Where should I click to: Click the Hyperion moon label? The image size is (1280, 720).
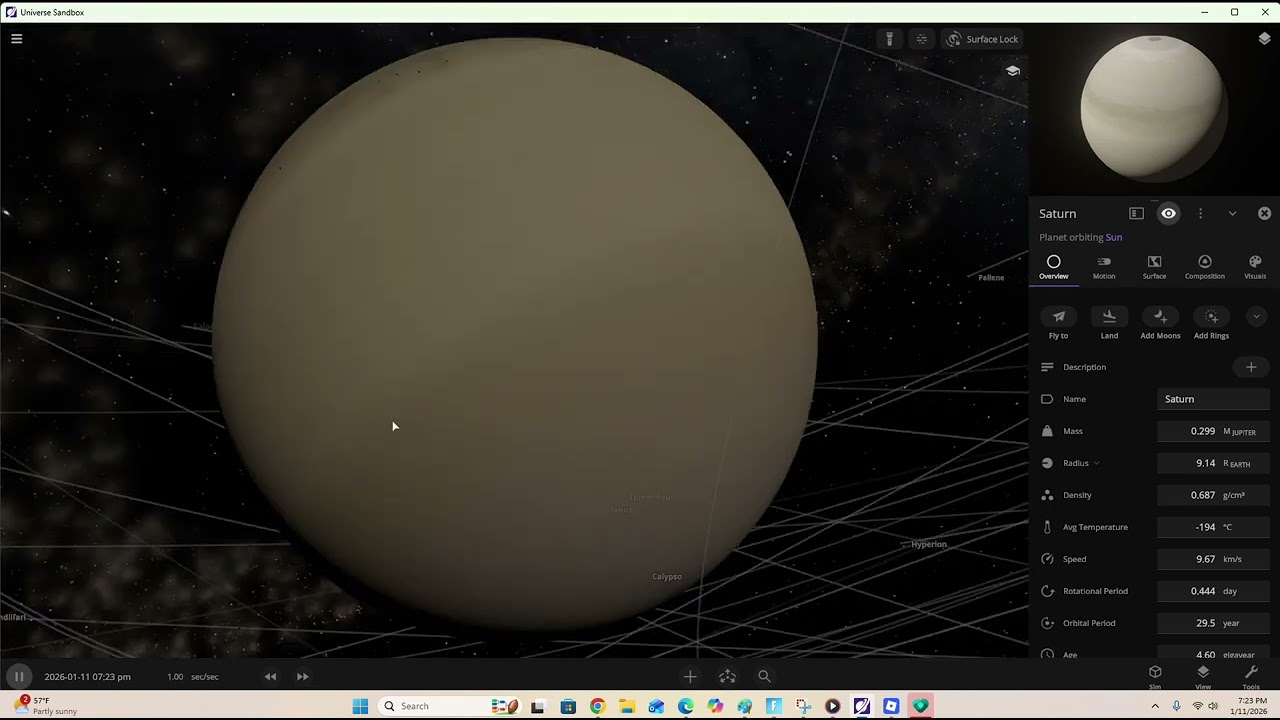[929, 544]
